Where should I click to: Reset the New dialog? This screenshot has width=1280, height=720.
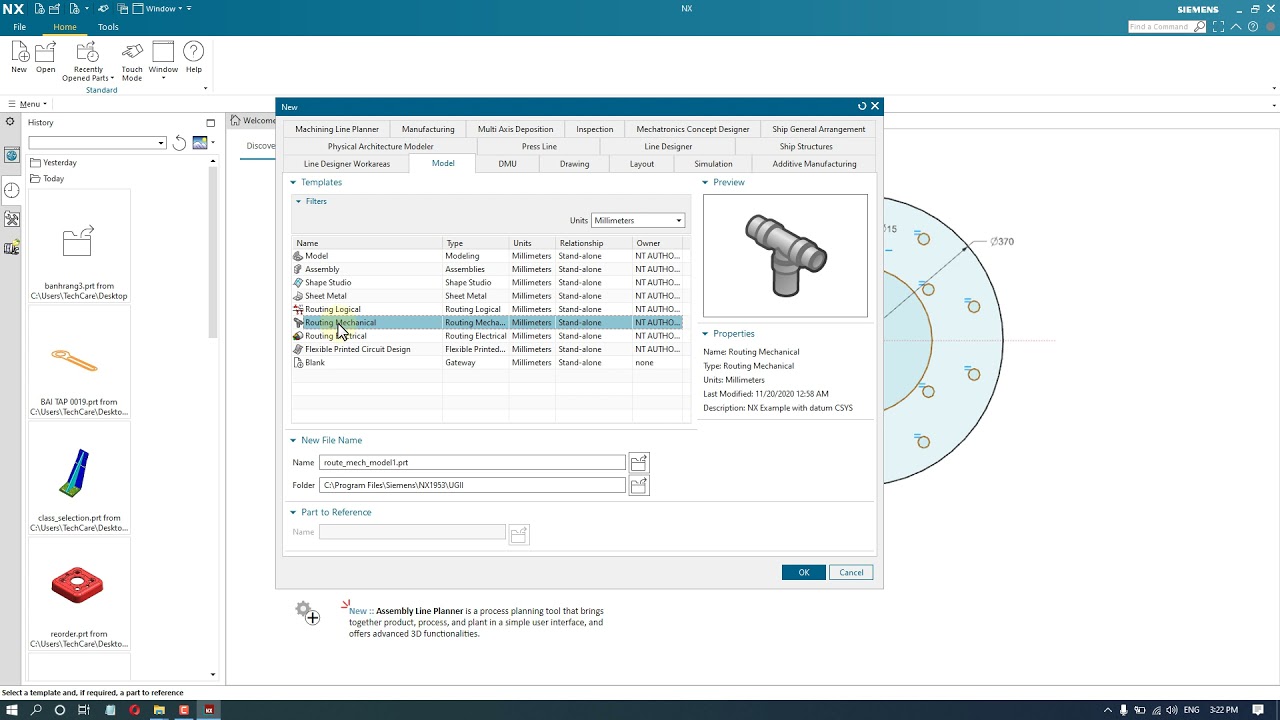tap(862, 106)
